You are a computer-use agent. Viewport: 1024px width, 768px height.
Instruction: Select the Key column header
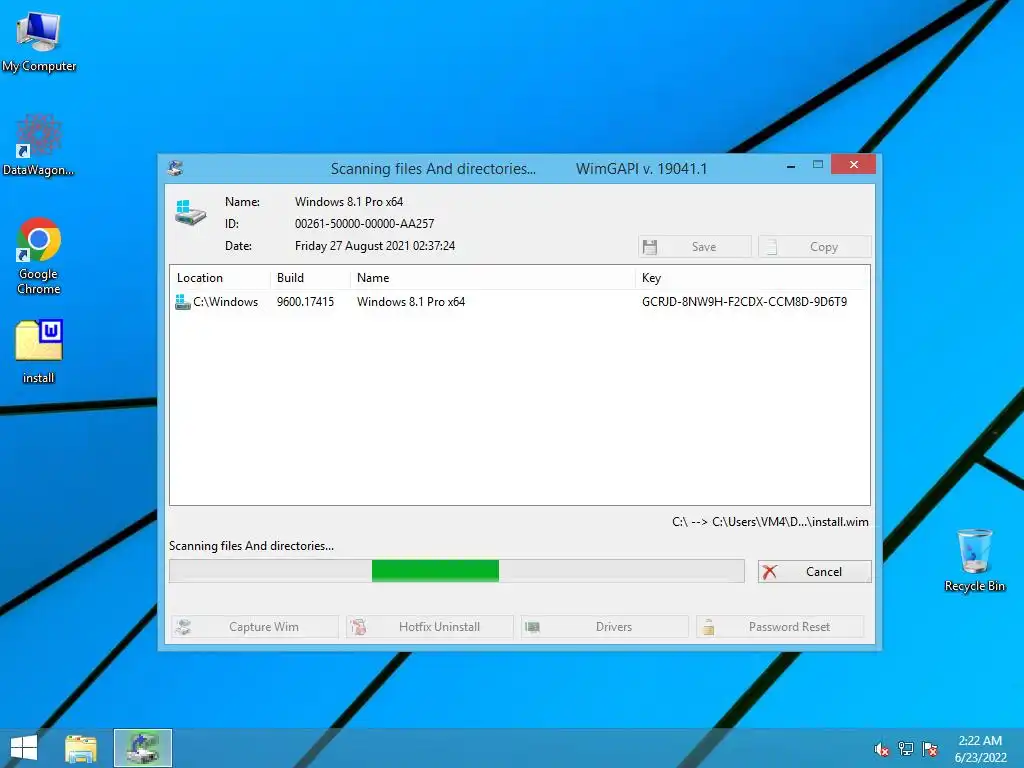tap(752, 278)
